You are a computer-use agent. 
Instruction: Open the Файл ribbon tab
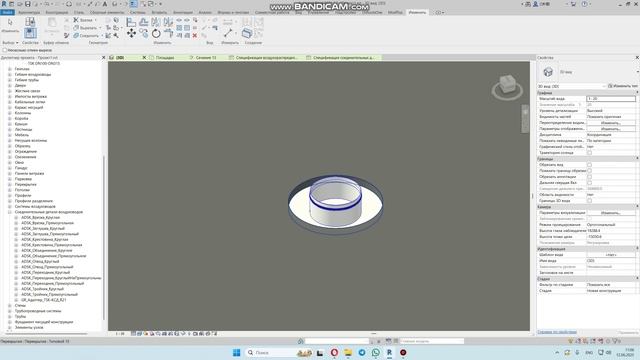7,13
